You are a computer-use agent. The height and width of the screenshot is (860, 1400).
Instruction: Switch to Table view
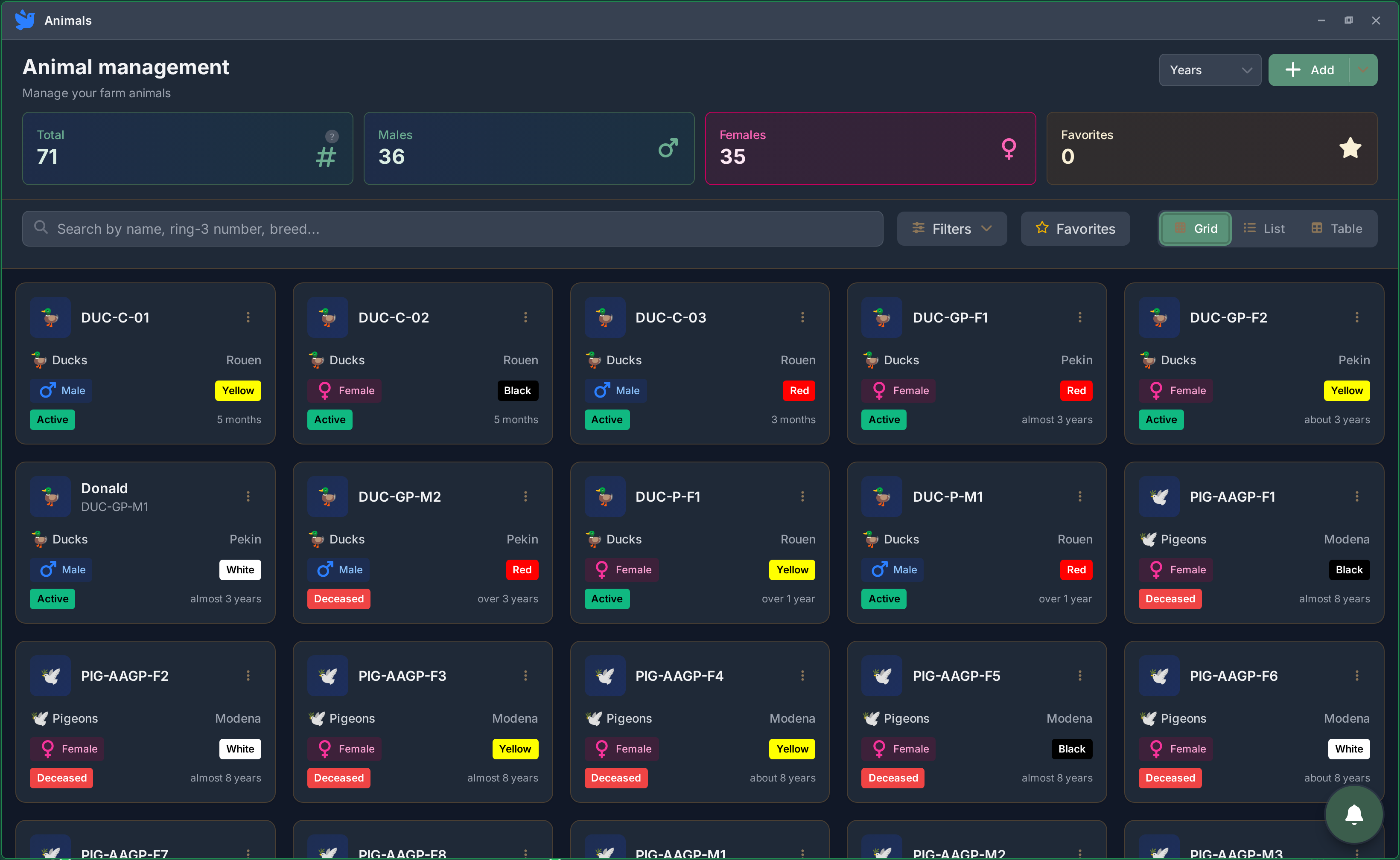coord(1336,229)
